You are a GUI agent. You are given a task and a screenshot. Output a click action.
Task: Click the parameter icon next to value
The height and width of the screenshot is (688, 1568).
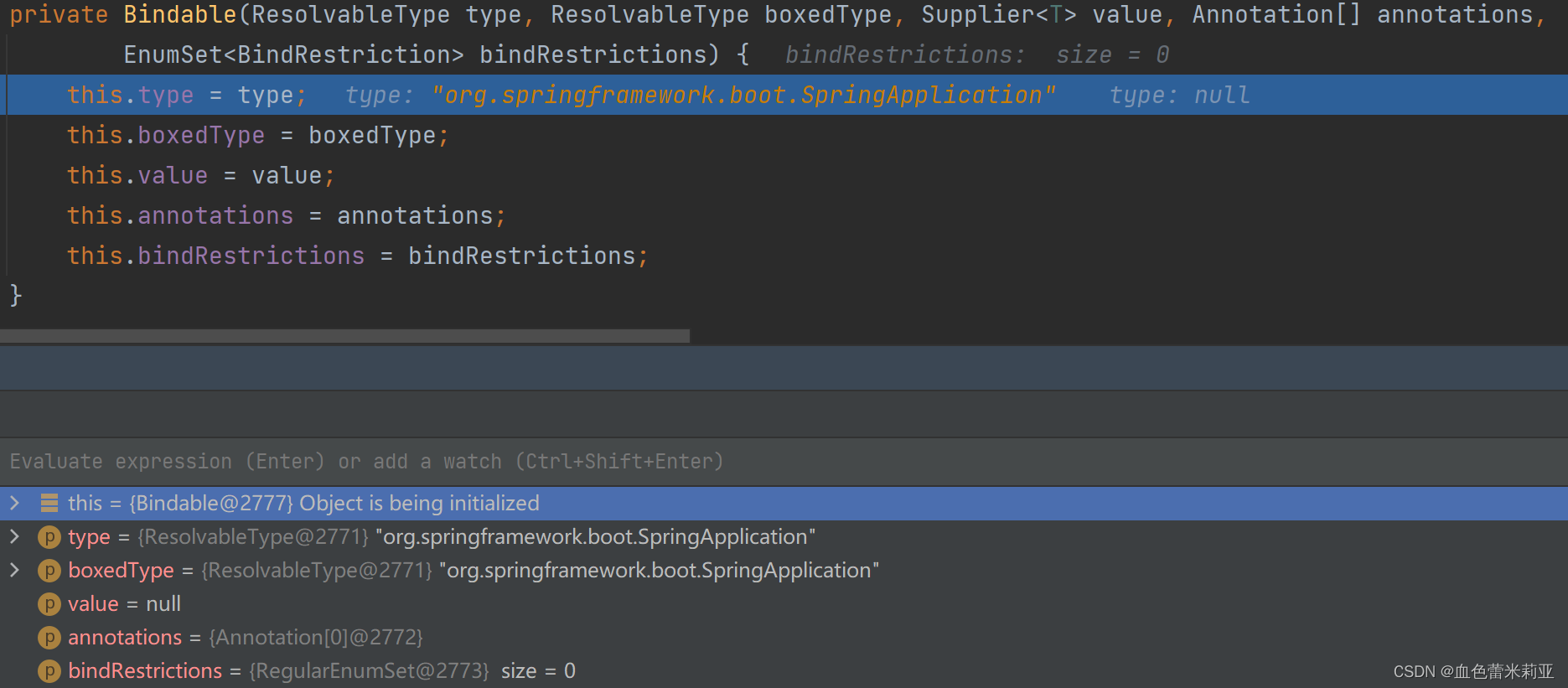(49, 604)
